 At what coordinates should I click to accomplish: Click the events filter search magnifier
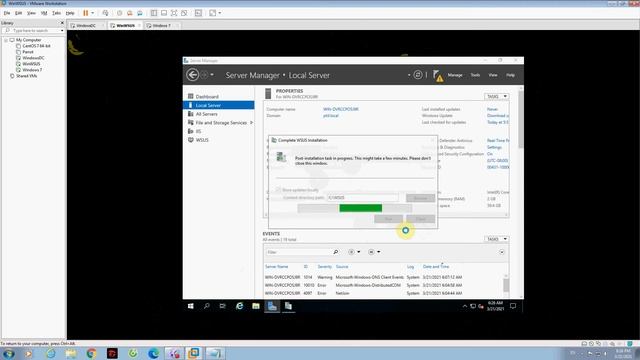[x=336, y=252]
